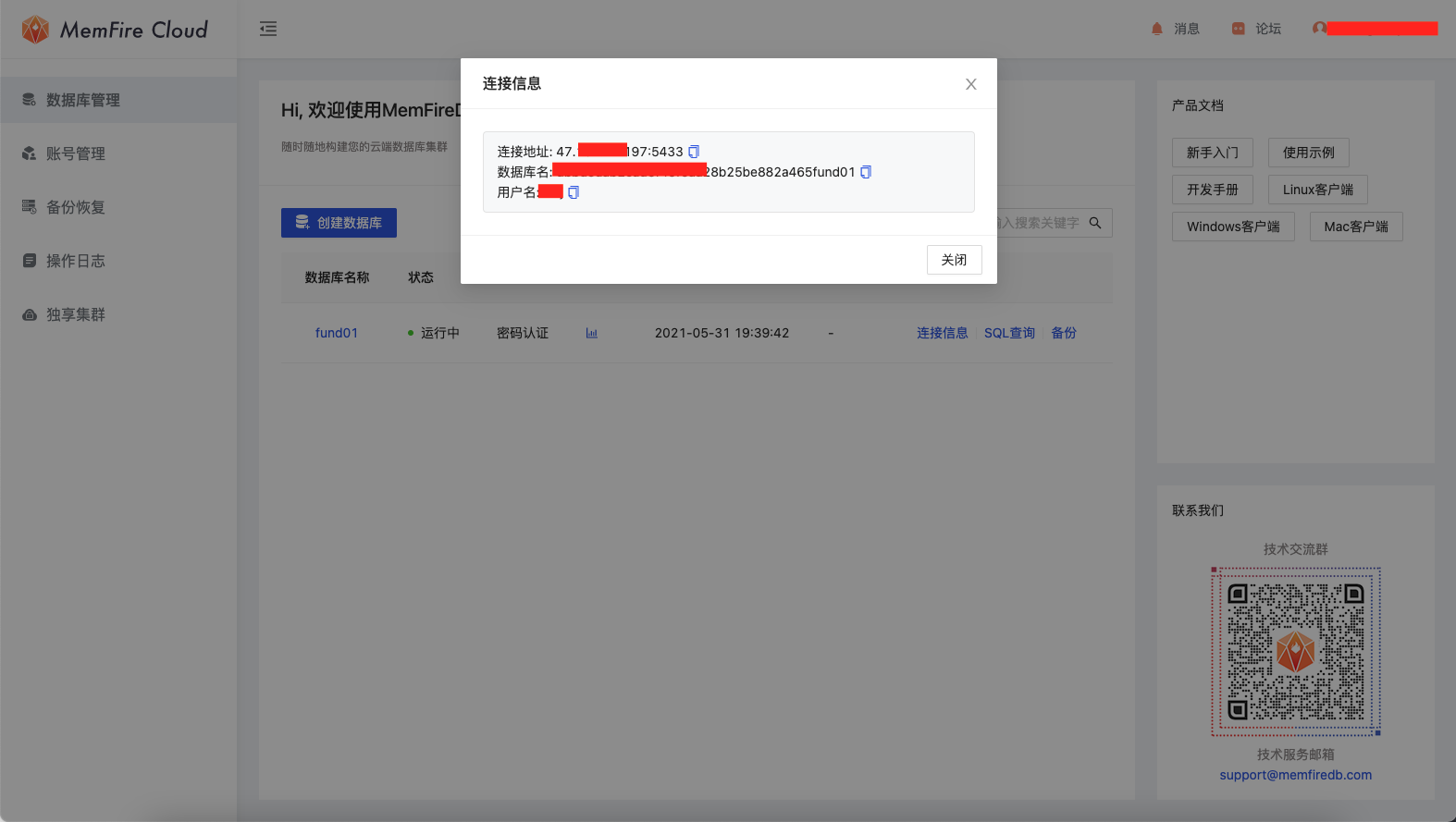This screenshot has height=822, width=1456.
Task: Open the 论坛 forum icon
Action: 1238,29
